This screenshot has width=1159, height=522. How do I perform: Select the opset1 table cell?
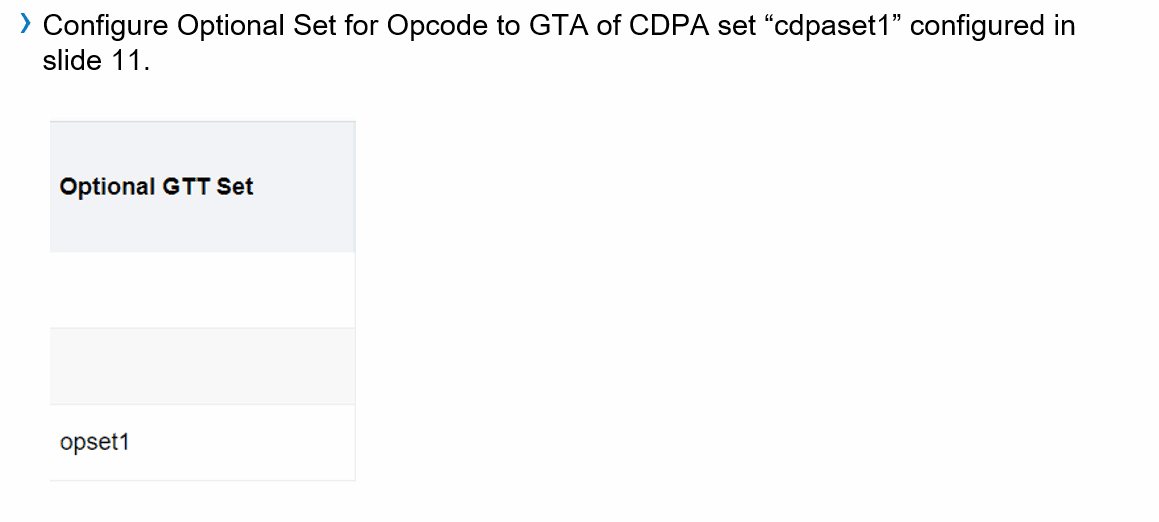(x=203, y=443)
